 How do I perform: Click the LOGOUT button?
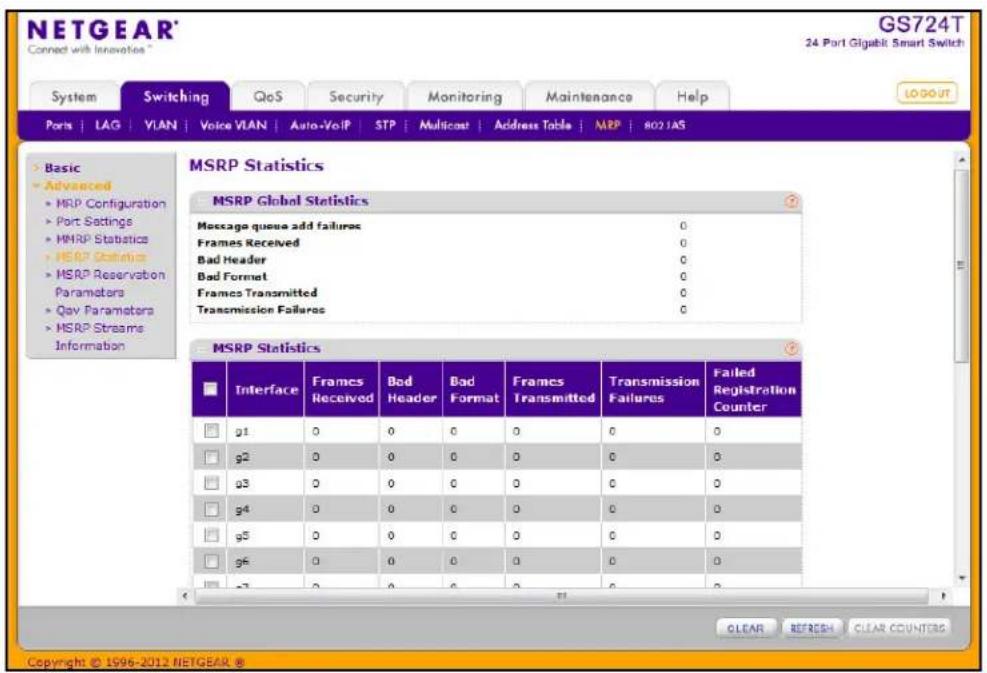pyautogui.click(x=927, y=93)
